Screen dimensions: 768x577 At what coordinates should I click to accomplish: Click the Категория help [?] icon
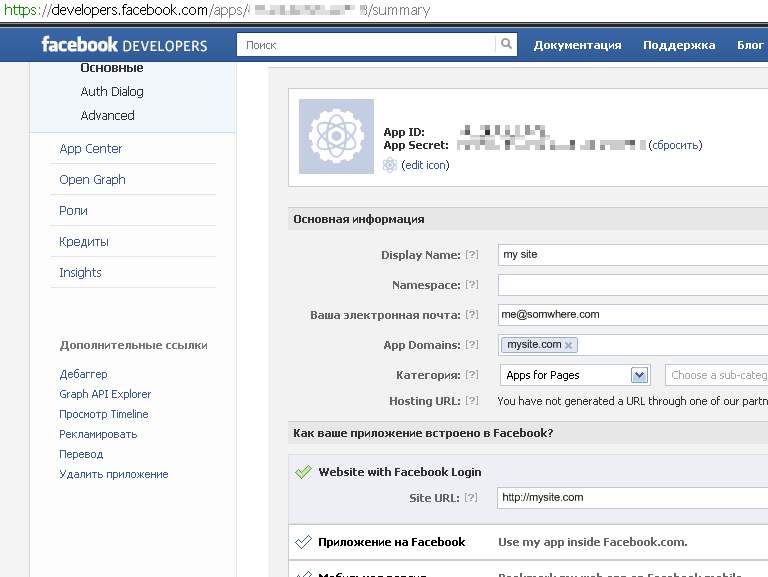(x=472, y=375)
